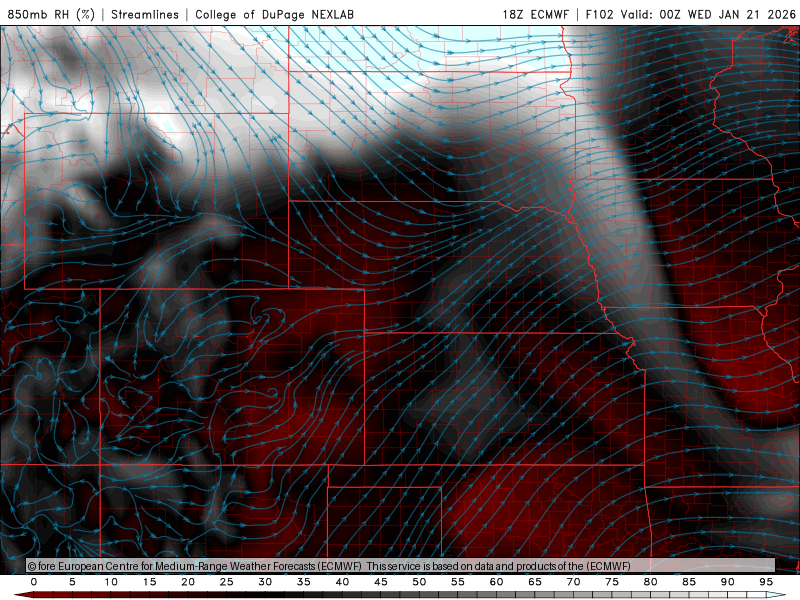Click the '50' label on the color scale
The height and width of the screenshot is (600, 800).
(419, 582)
